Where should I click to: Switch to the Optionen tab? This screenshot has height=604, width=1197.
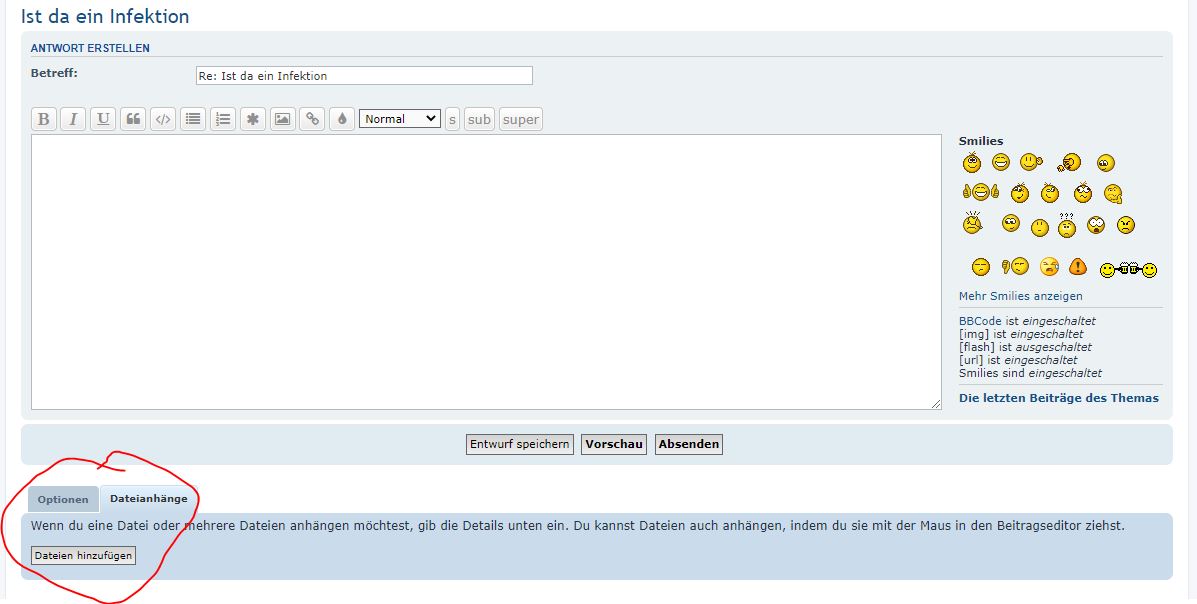63,499
